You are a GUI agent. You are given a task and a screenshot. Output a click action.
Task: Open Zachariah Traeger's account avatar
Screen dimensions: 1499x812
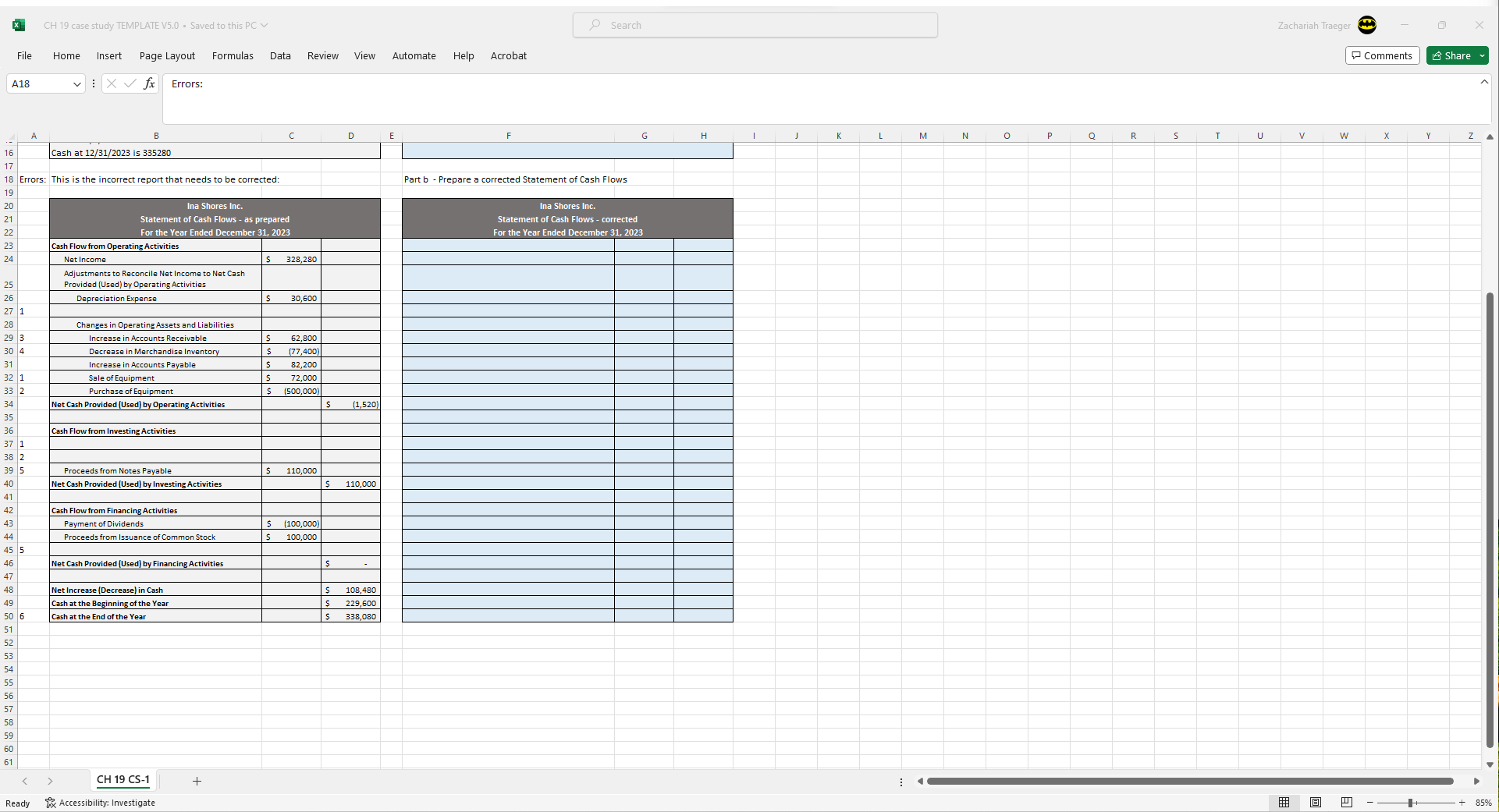(x=1367, y=25)
